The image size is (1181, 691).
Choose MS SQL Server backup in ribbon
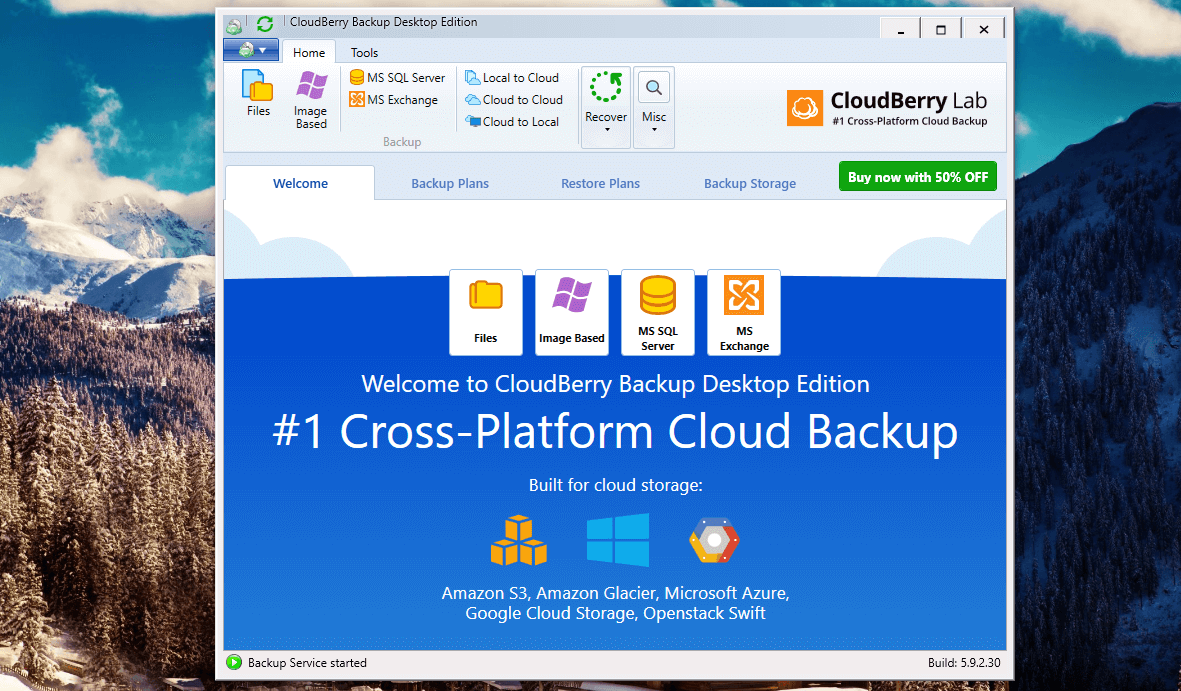[x=398, y=78]
